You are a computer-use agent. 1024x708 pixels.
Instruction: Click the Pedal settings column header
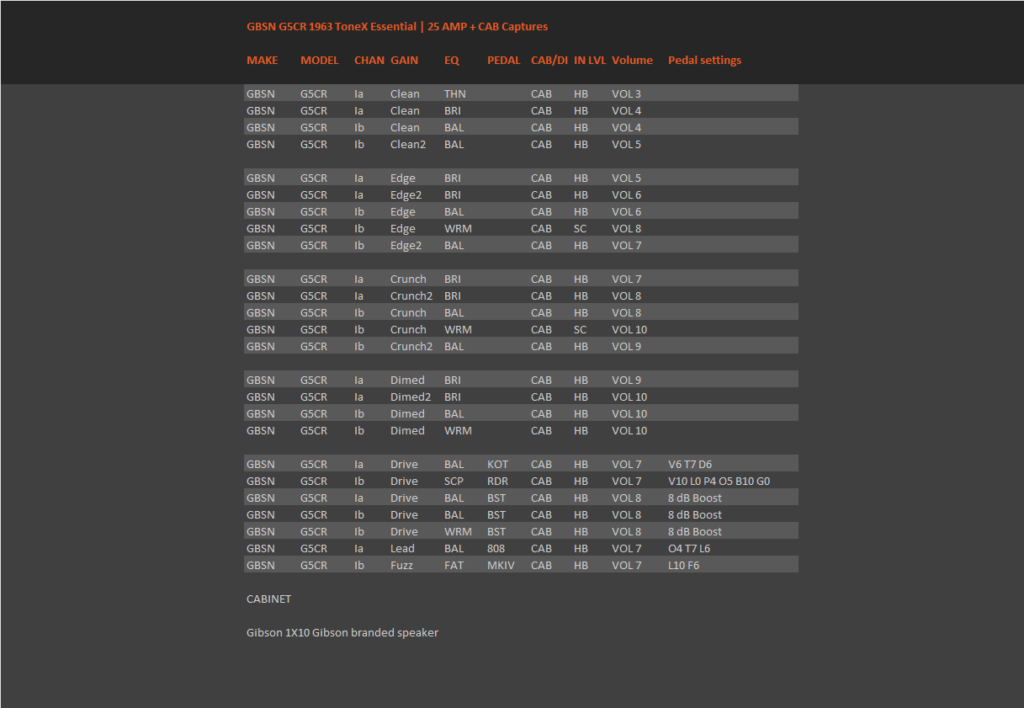tap(705, 60)
